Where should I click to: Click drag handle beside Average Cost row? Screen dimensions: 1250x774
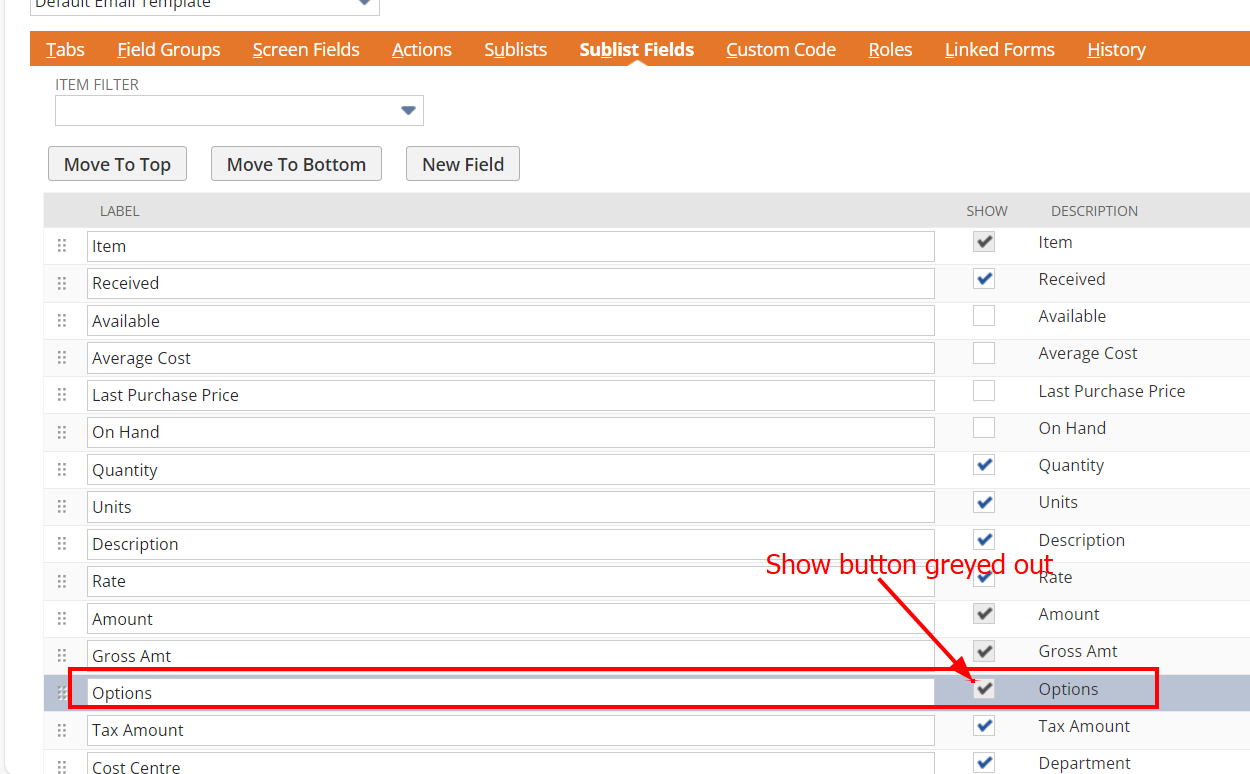(x=62, y=358)
